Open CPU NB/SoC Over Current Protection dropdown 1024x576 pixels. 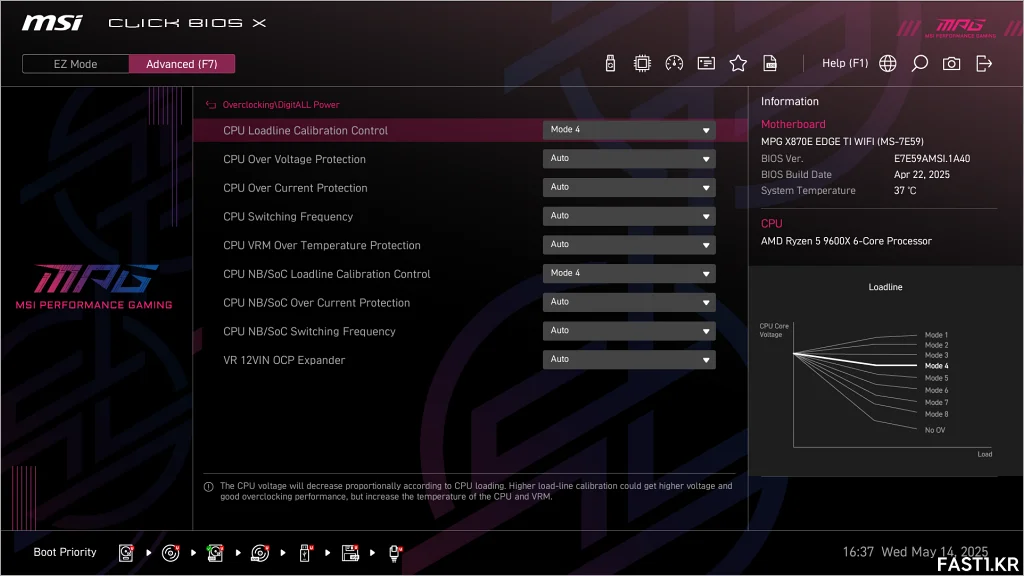629,302
